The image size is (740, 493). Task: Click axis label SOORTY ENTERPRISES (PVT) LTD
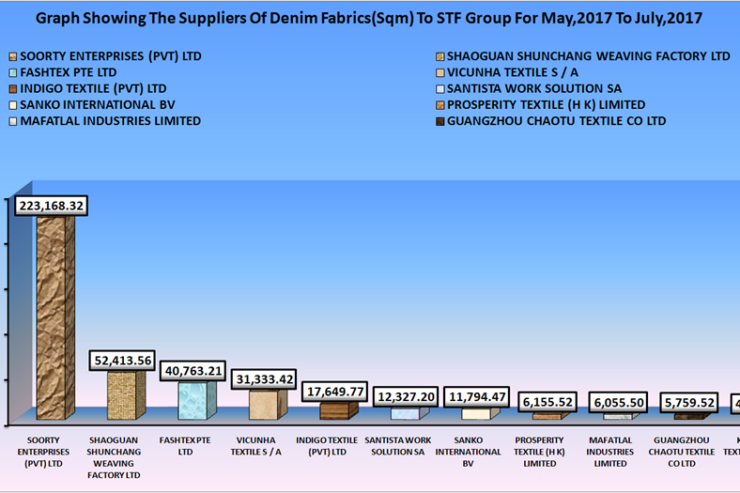click(43, 451)
